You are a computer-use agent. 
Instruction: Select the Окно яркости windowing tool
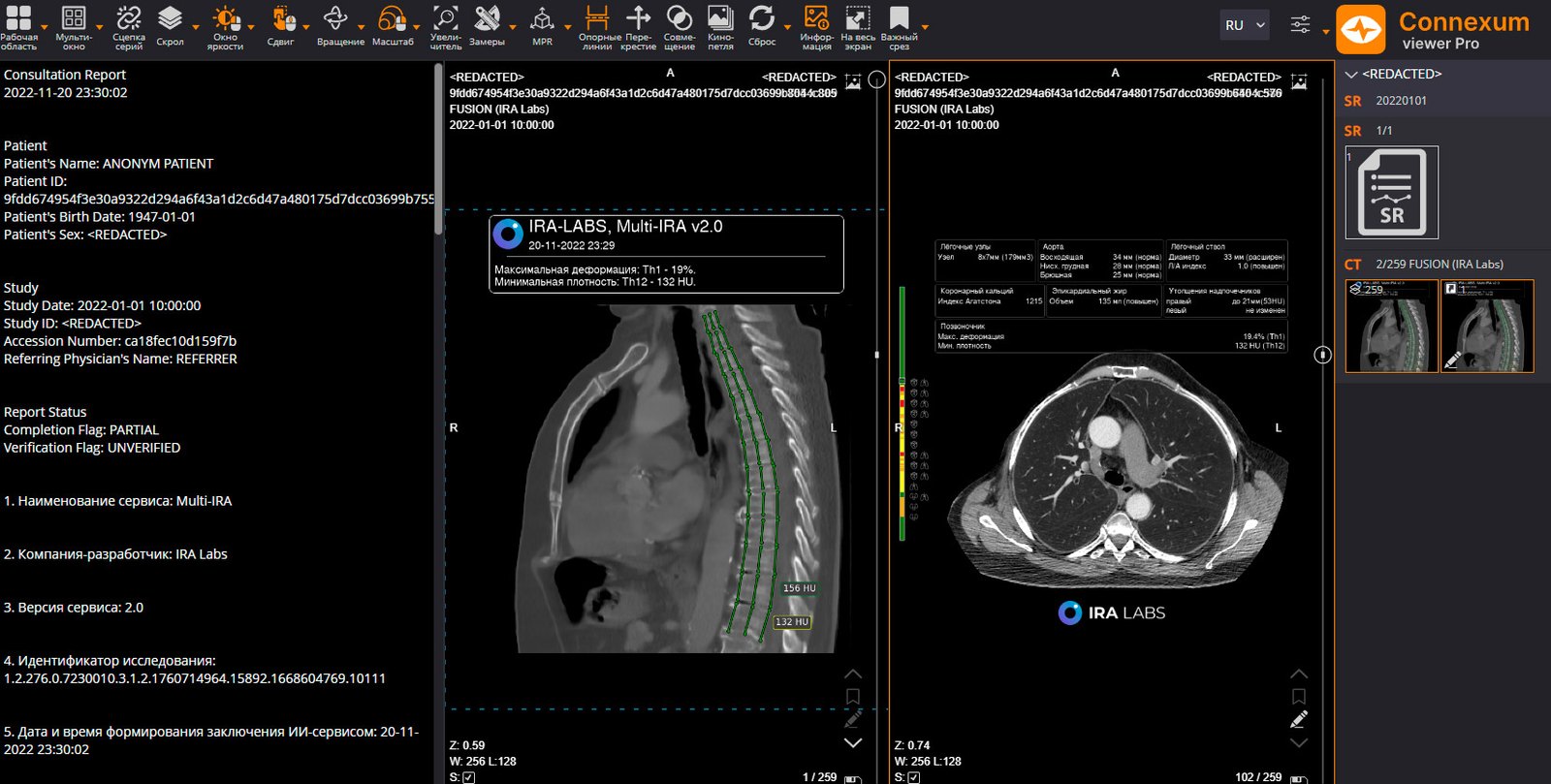pyautogui.click(x=225, y=27)
